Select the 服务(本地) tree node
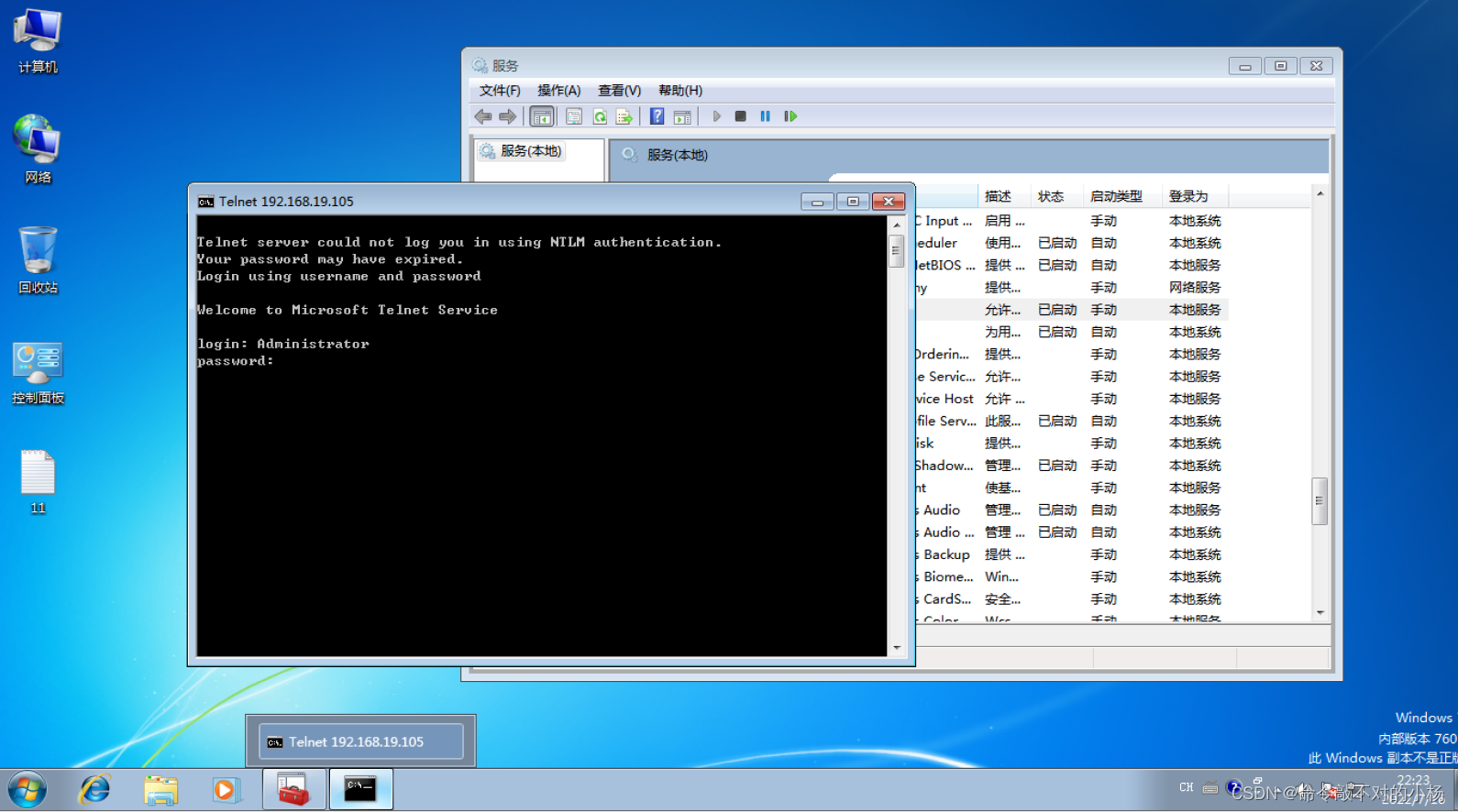Screen dimensions: 1458x812 coord(530,151)
